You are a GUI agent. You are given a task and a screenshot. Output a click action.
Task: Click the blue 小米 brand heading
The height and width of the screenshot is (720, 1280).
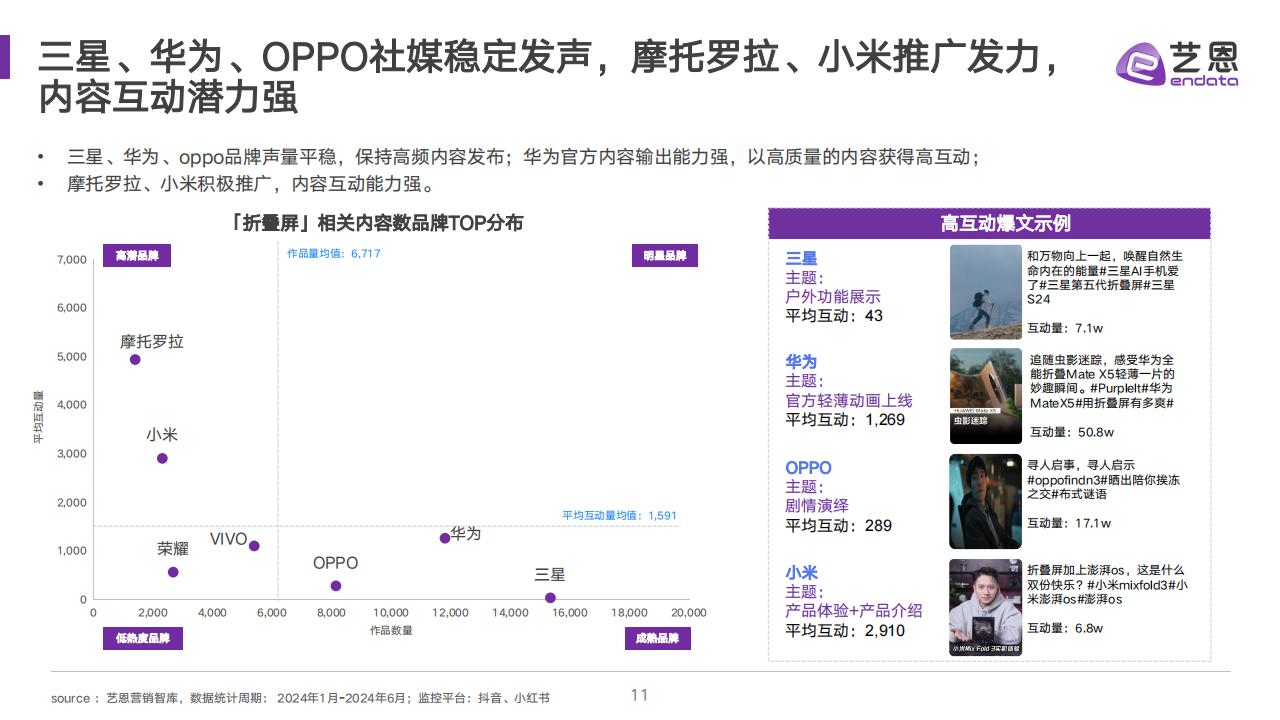click(x=801, y=572)
